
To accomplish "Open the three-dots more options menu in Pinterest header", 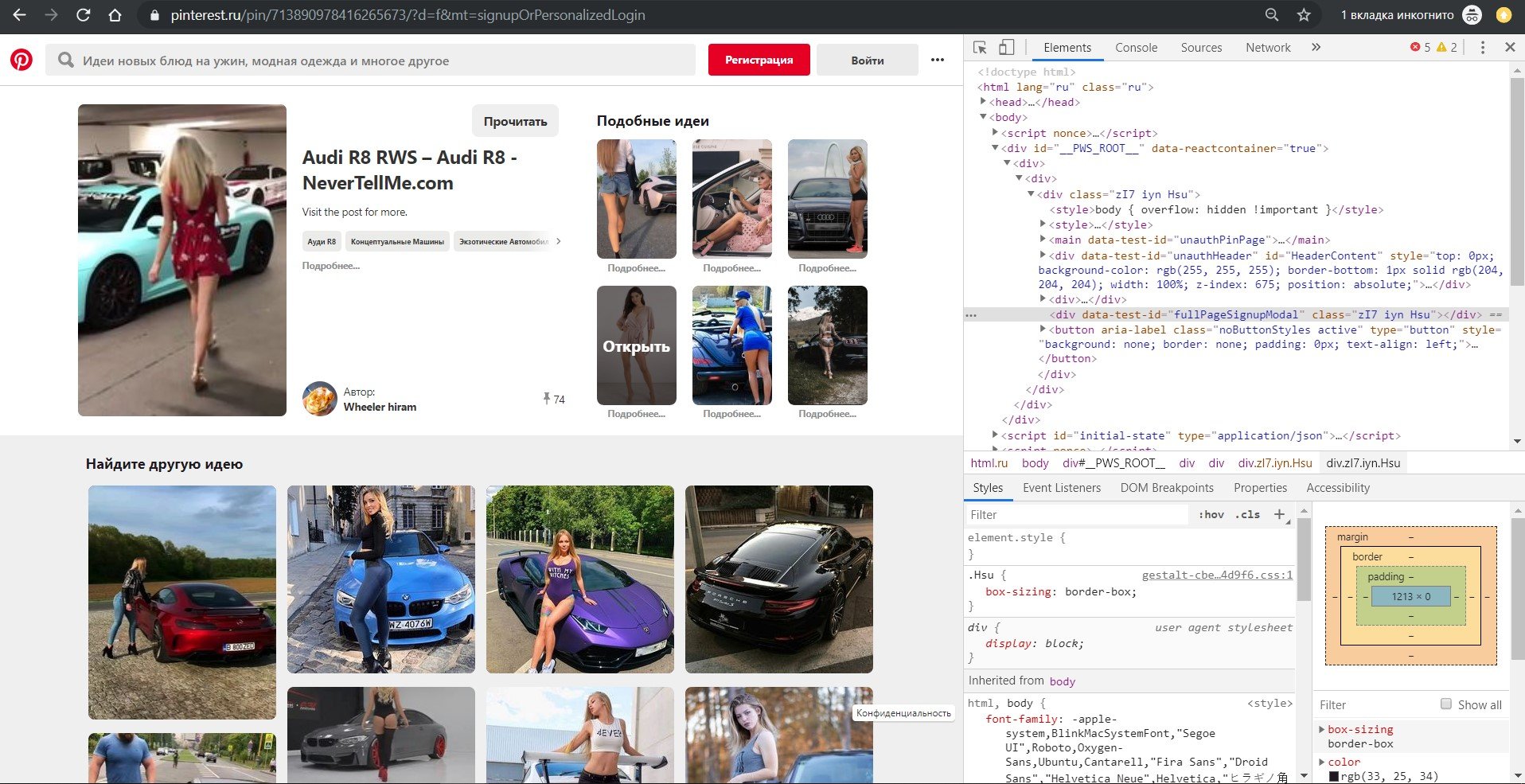I will click(x=938, y=60).
